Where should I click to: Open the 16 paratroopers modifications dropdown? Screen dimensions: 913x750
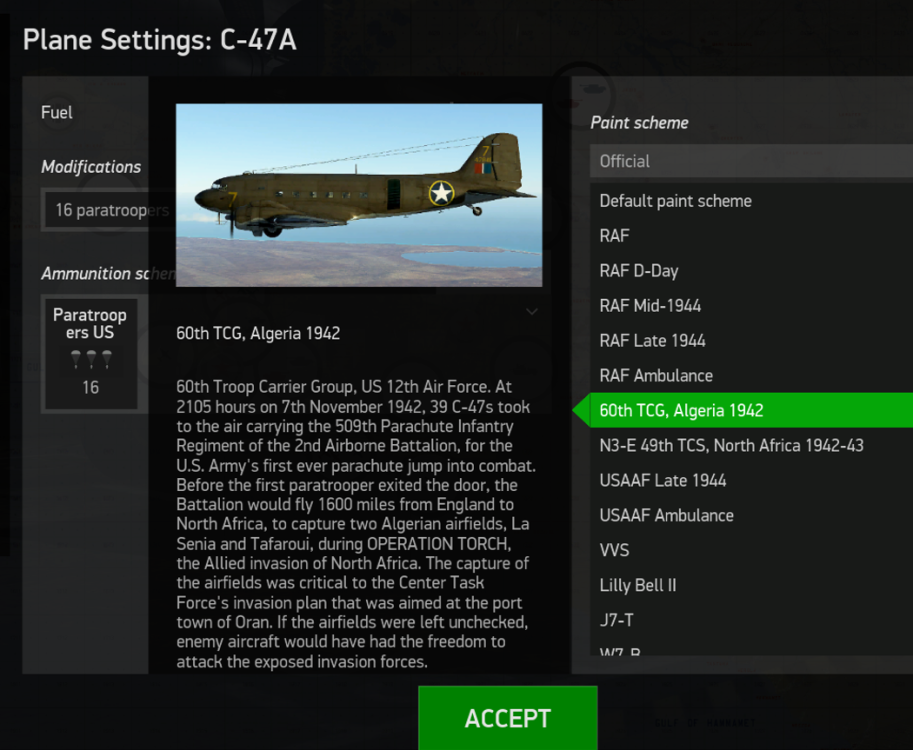click(x=95, y=211)
